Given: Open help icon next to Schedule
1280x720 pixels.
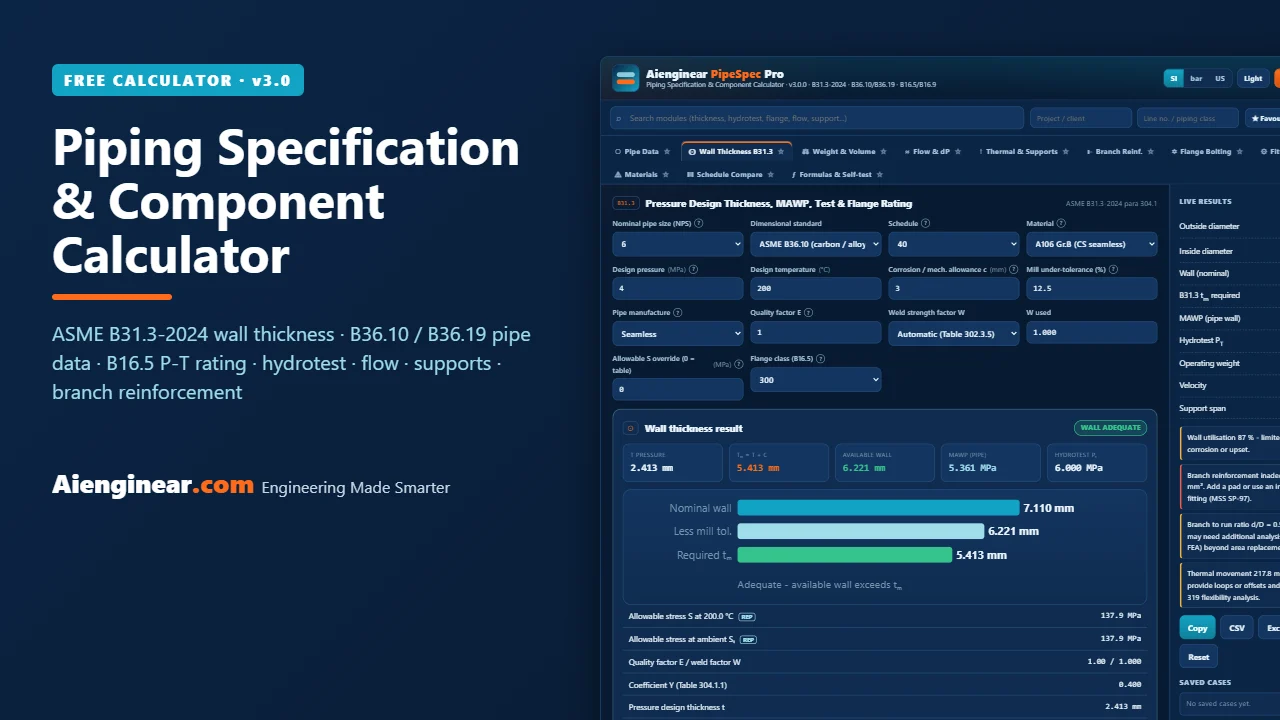Looking at the screenshot, I should pos(925,224).
